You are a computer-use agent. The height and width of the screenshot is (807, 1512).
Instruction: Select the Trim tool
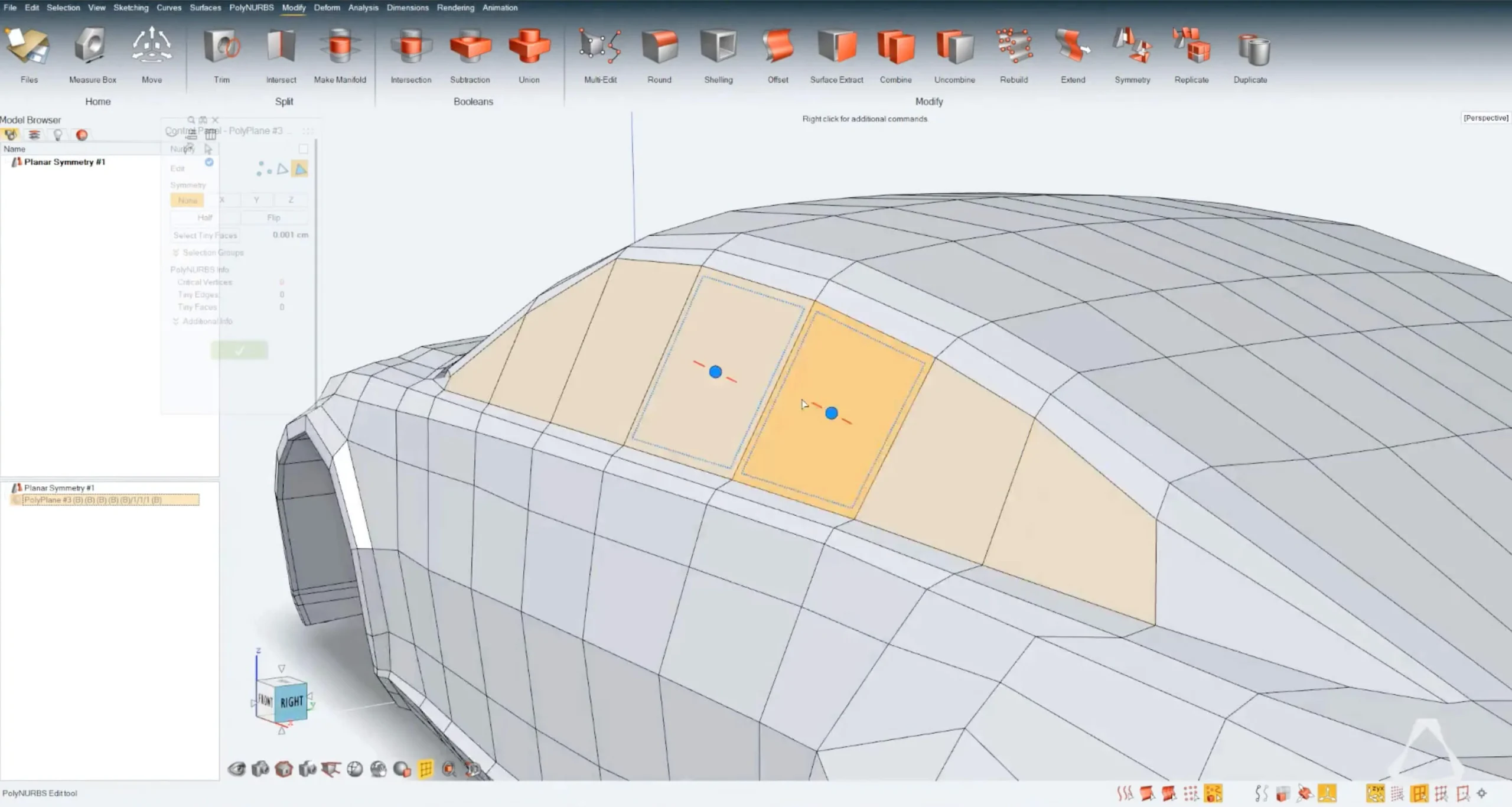coord(221,48)
